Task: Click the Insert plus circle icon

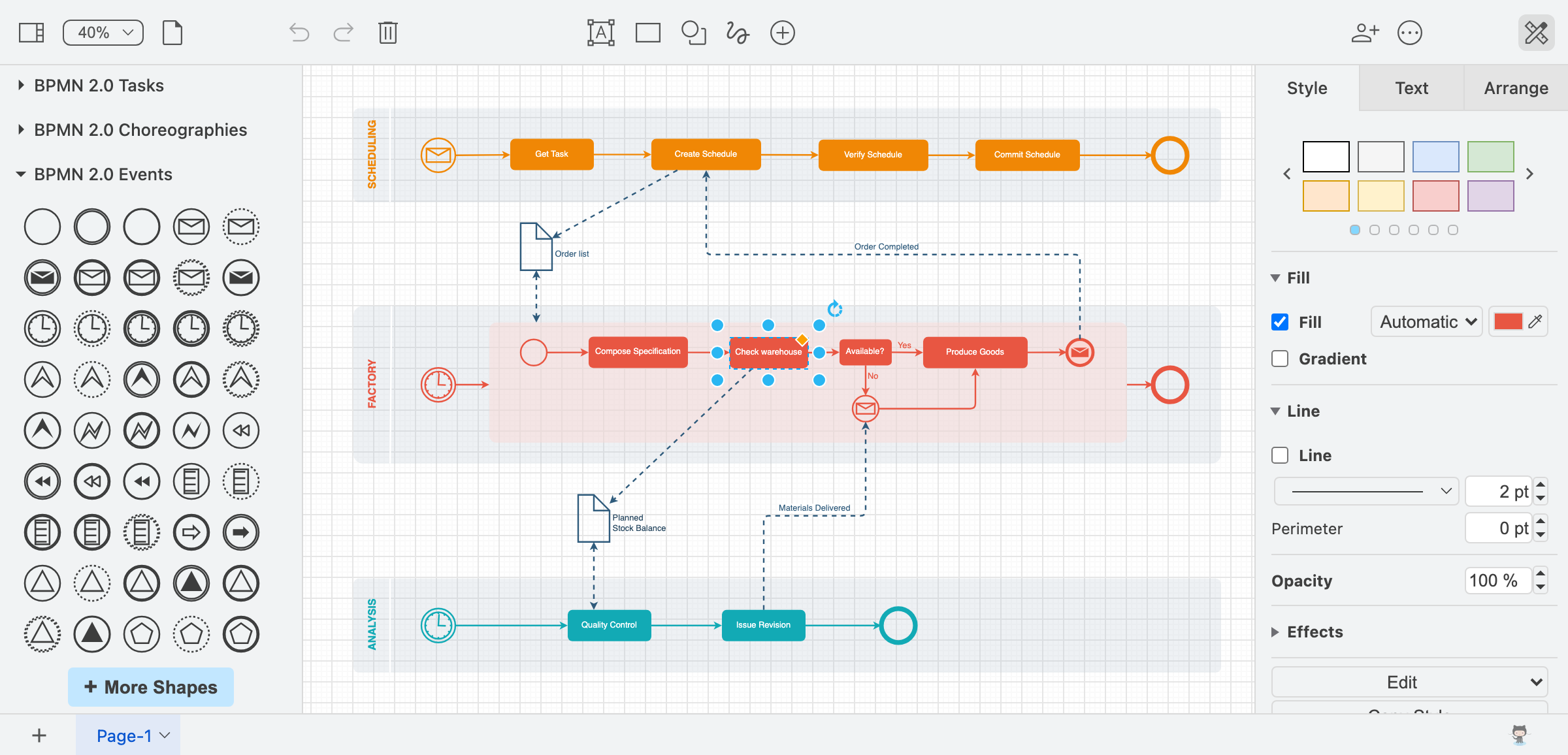Action: [782, 33]
